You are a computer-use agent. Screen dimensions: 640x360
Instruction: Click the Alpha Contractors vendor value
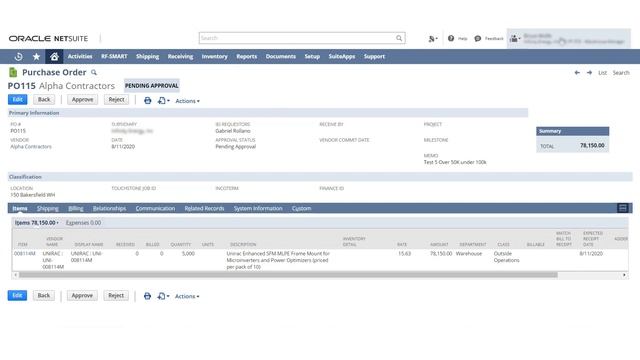31,147
